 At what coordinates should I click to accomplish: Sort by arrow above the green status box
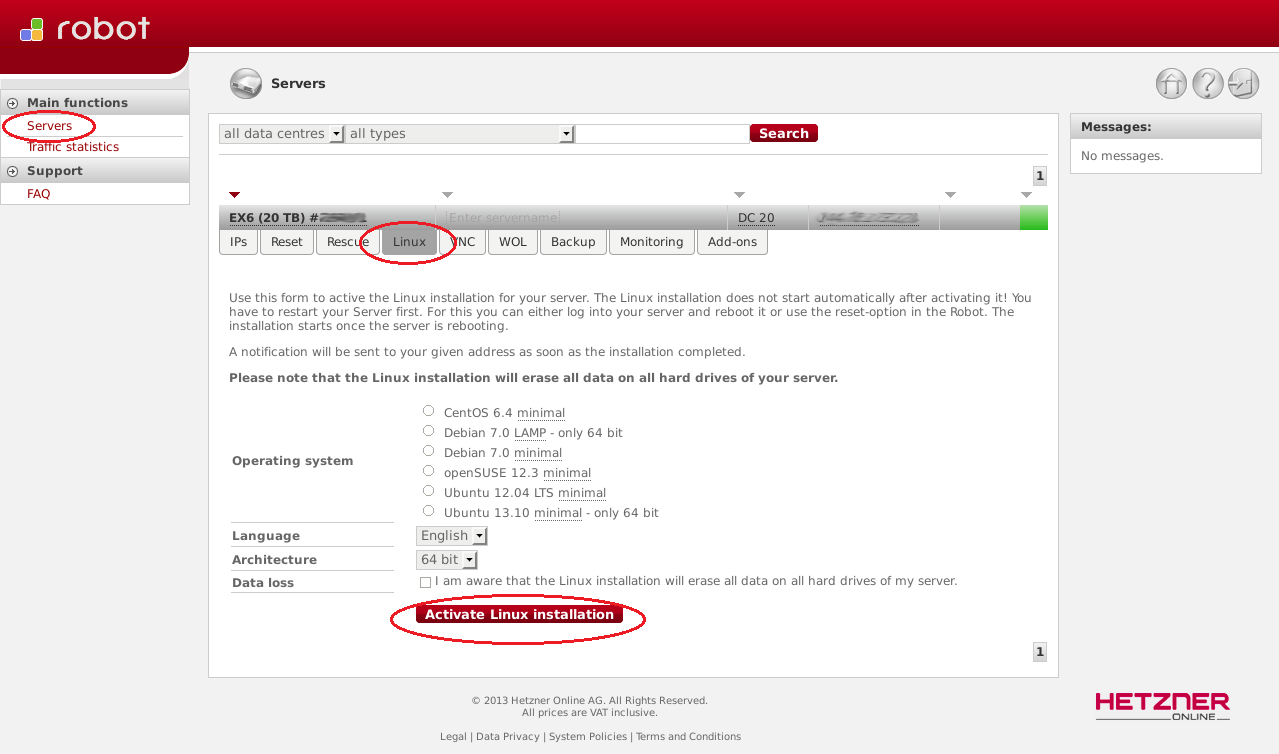[x=1026, y=194]
